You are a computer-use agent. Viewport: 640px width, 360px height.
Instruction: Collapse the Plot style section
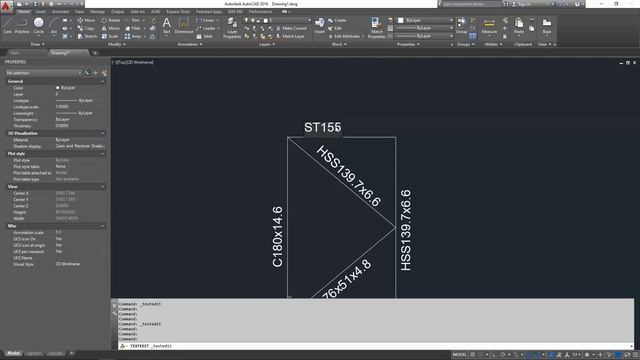click(x=102, y=153)
